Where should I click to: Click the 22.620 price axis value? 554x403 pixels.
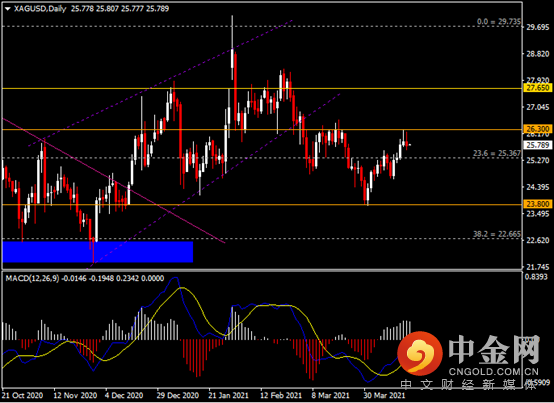[538, 240]
